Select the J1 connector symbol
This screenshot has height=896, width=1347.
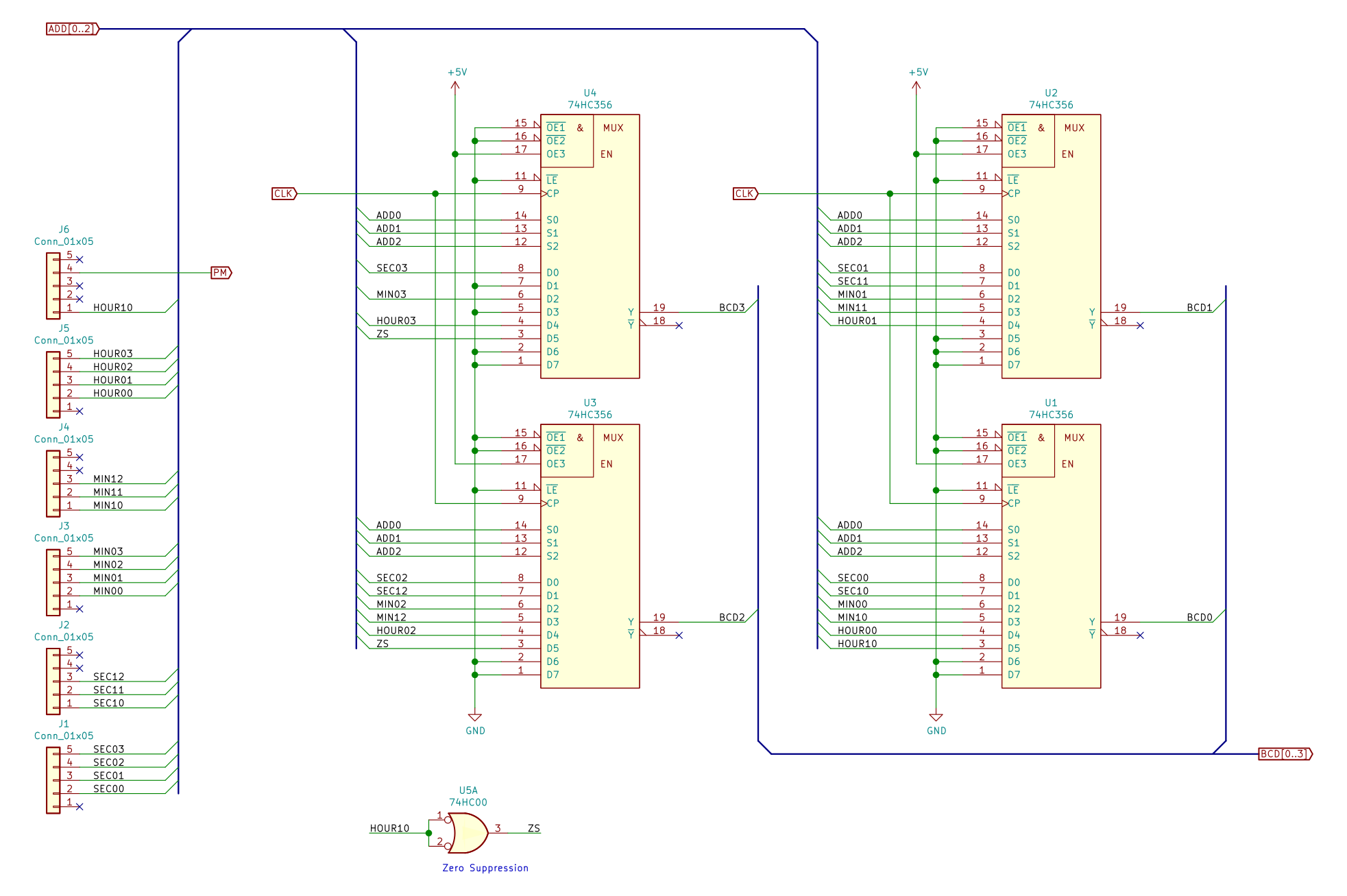pyautogui.click(x=53, y=780)
